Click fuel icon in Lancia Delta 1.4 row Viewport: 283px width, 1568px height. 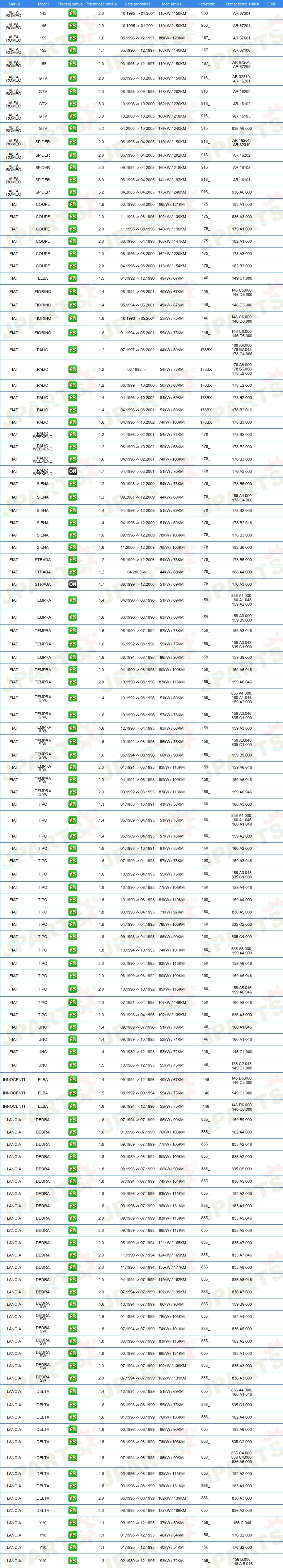(x=72, y=1391)
